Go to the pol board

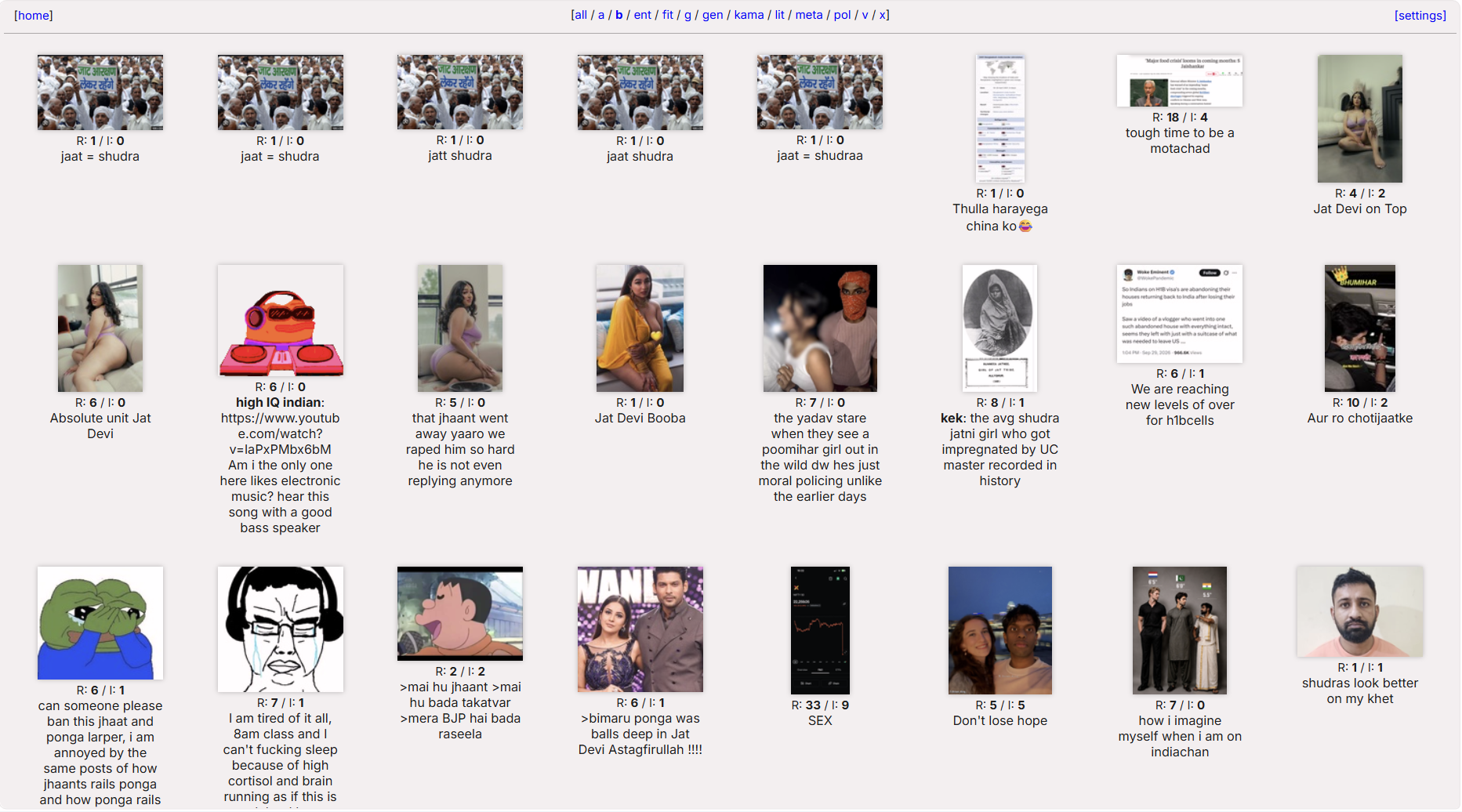tap(843, 15)
